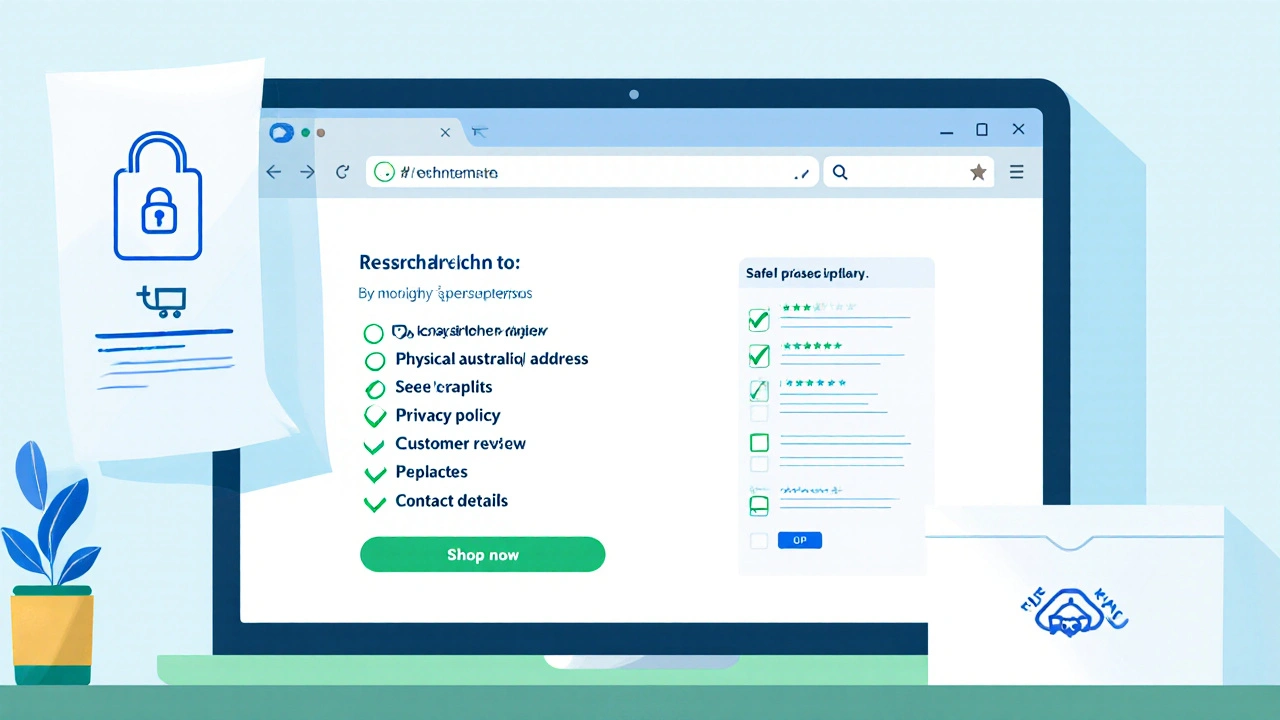Click the magnifying glass search icon
This screenshot has width=1280, height=720.
(x=840, y=172)
